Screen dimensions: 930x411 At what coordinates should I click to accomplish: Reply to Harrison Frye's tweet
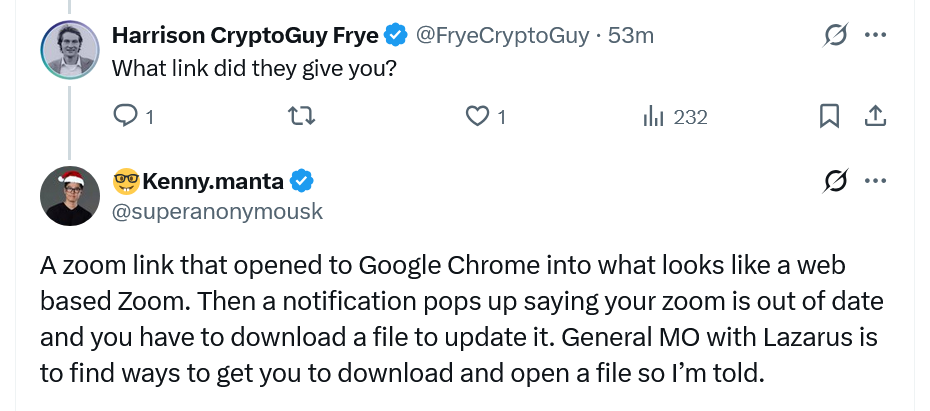click(125, 117)
